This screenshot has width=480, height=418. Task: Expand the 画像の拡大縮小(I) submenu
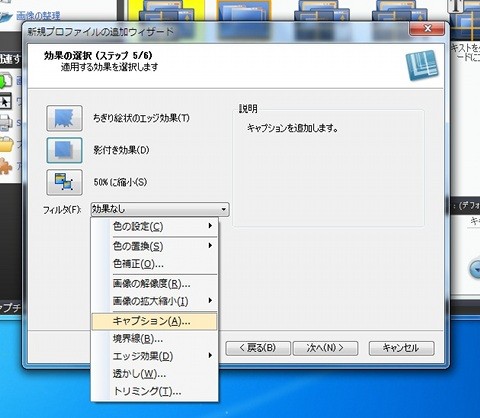155,301
